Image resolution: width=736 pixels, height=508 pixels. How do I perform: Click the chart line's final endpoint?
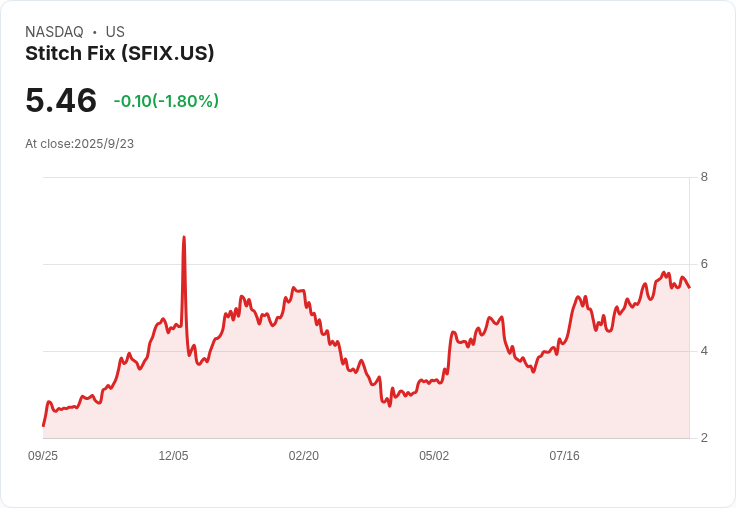coord(689,287)
